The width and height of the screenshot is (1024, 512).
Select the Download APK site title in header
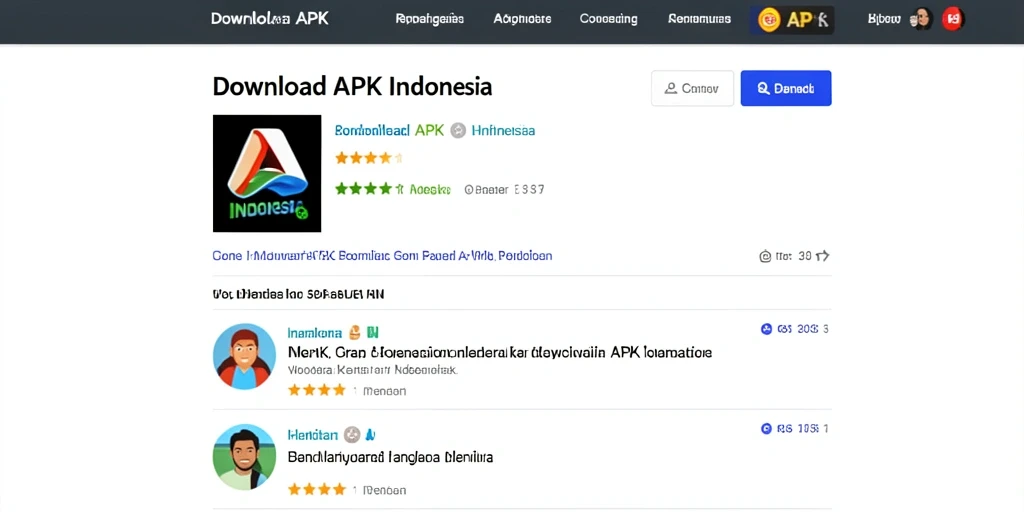tap(270, 18)
